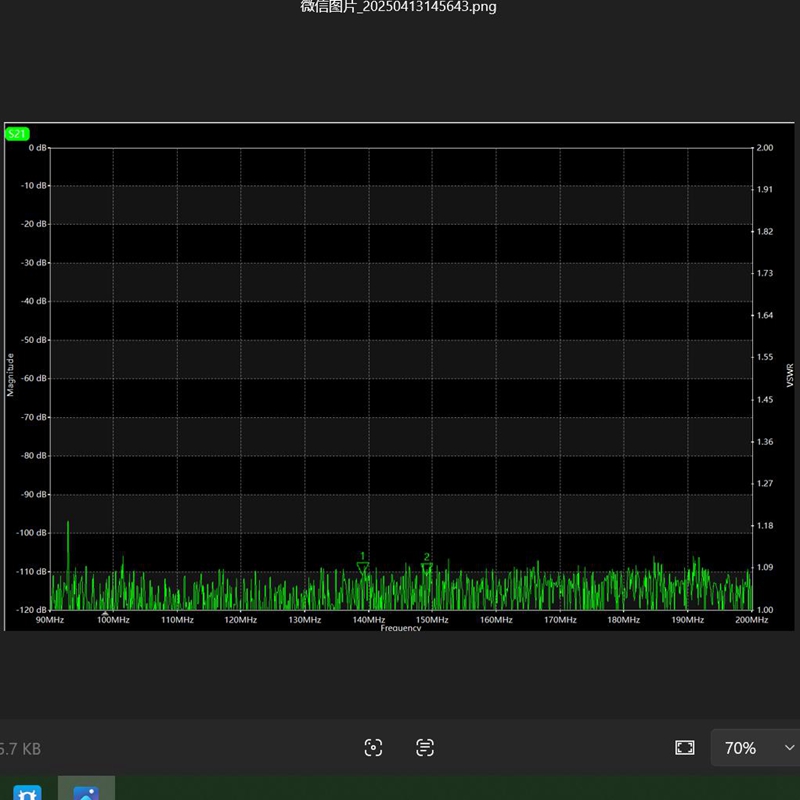Click the Magnitude axis label
The height and width of the screenshot is (800, 800).
pos(10,375)
